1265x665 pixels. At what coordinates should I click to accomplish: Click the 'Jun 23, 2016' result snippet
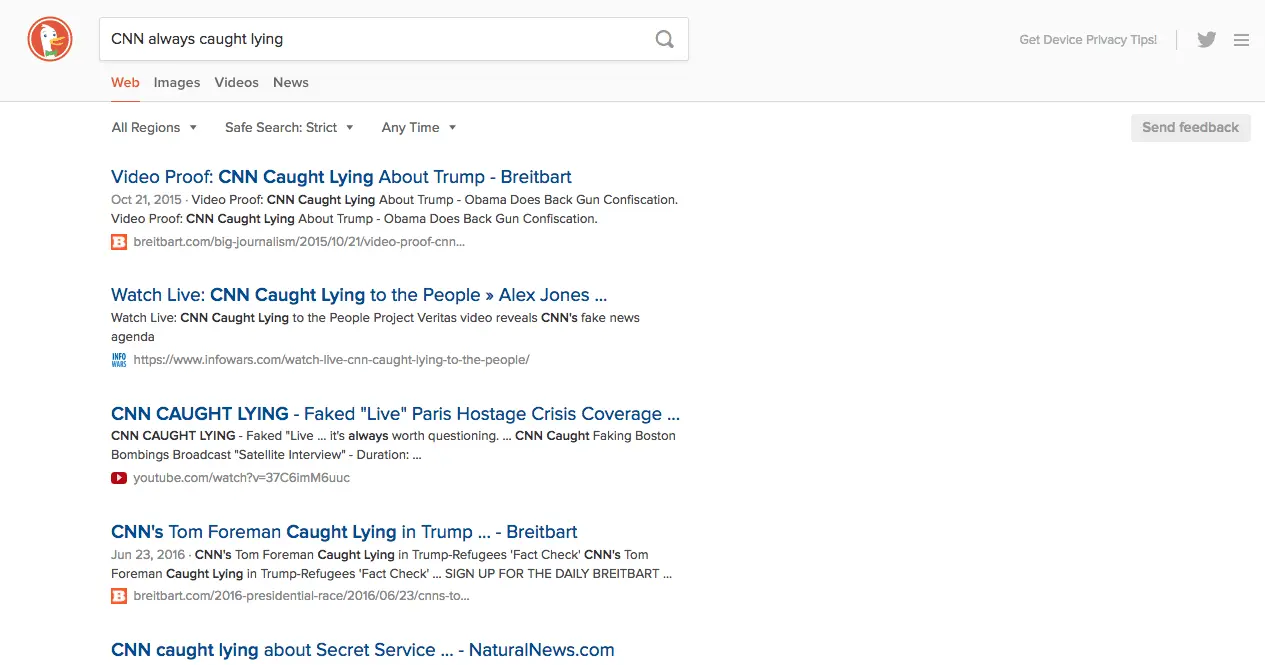click(391, 564)
